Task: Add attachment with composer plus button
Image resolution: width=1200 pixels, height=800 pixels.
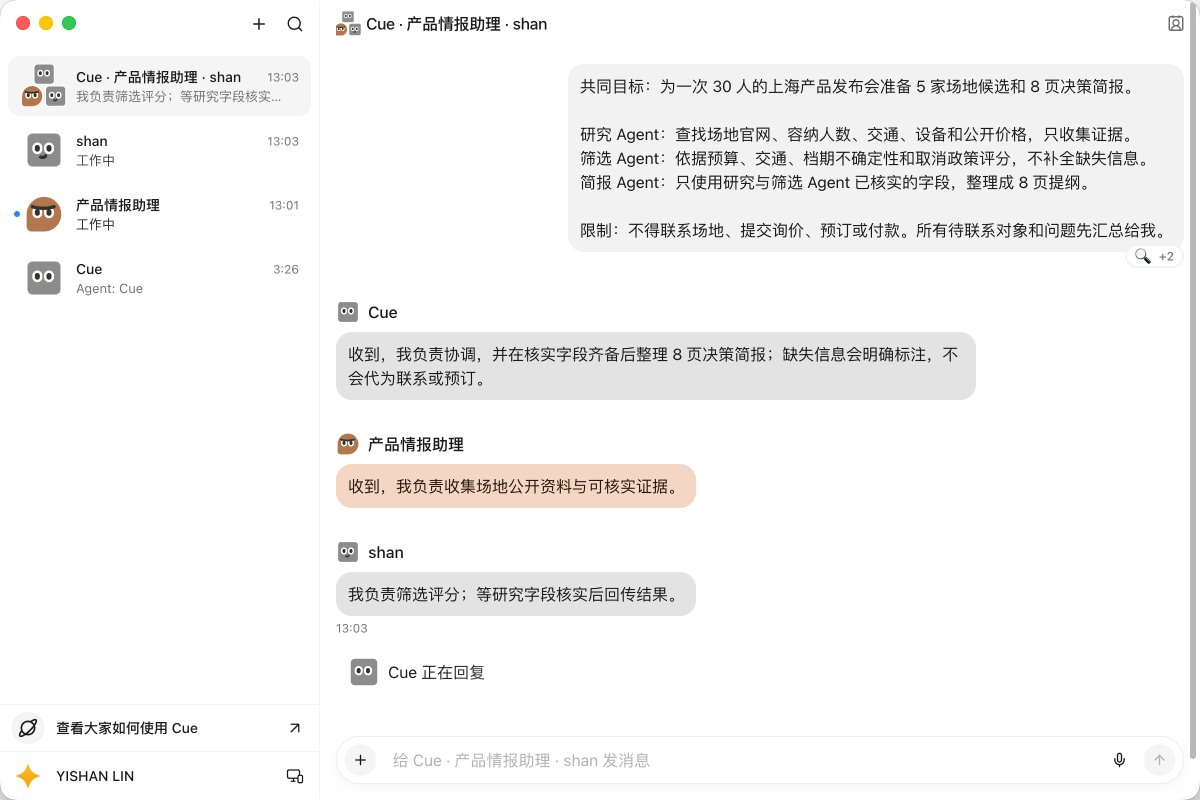Action: click(x=361, y=760)
